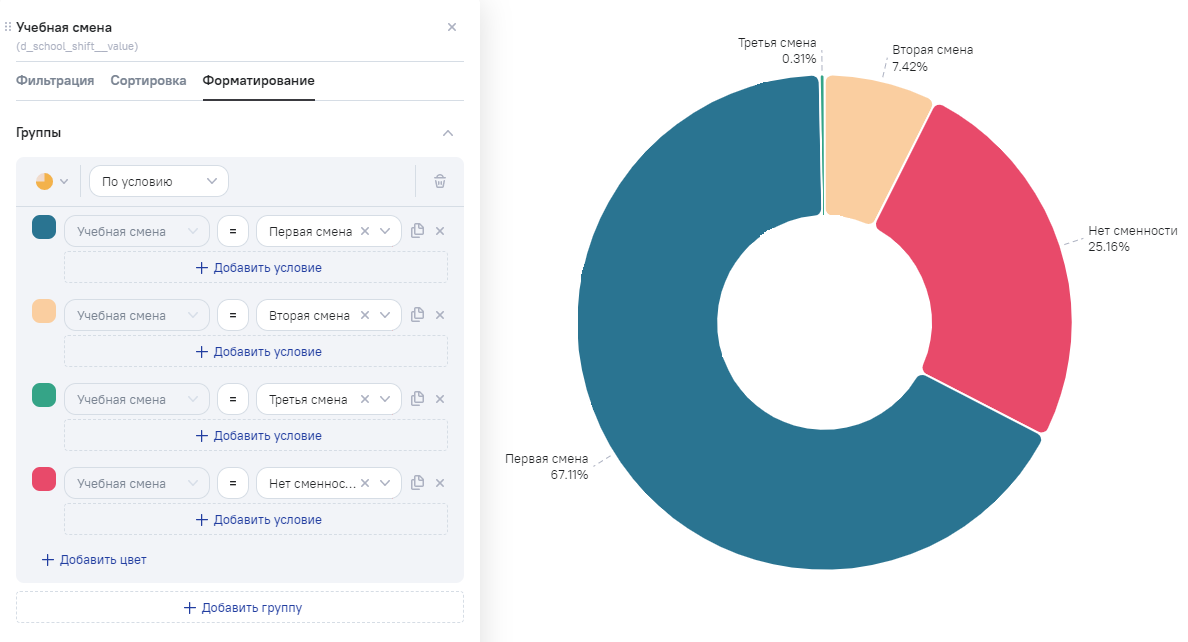Screen dimensions: 1188x642
Task: Add condition under Первая смена row
Action: (256, 268)
